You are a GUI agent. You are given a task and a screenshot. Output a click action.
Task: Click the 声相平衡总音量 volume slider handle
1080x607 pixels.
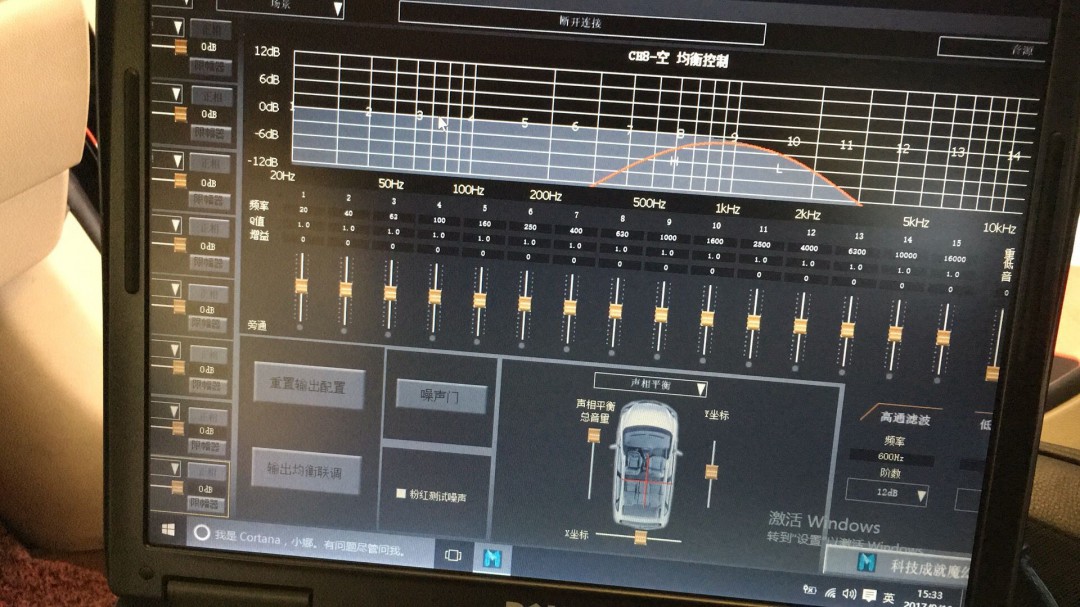[x=593, y=435]
